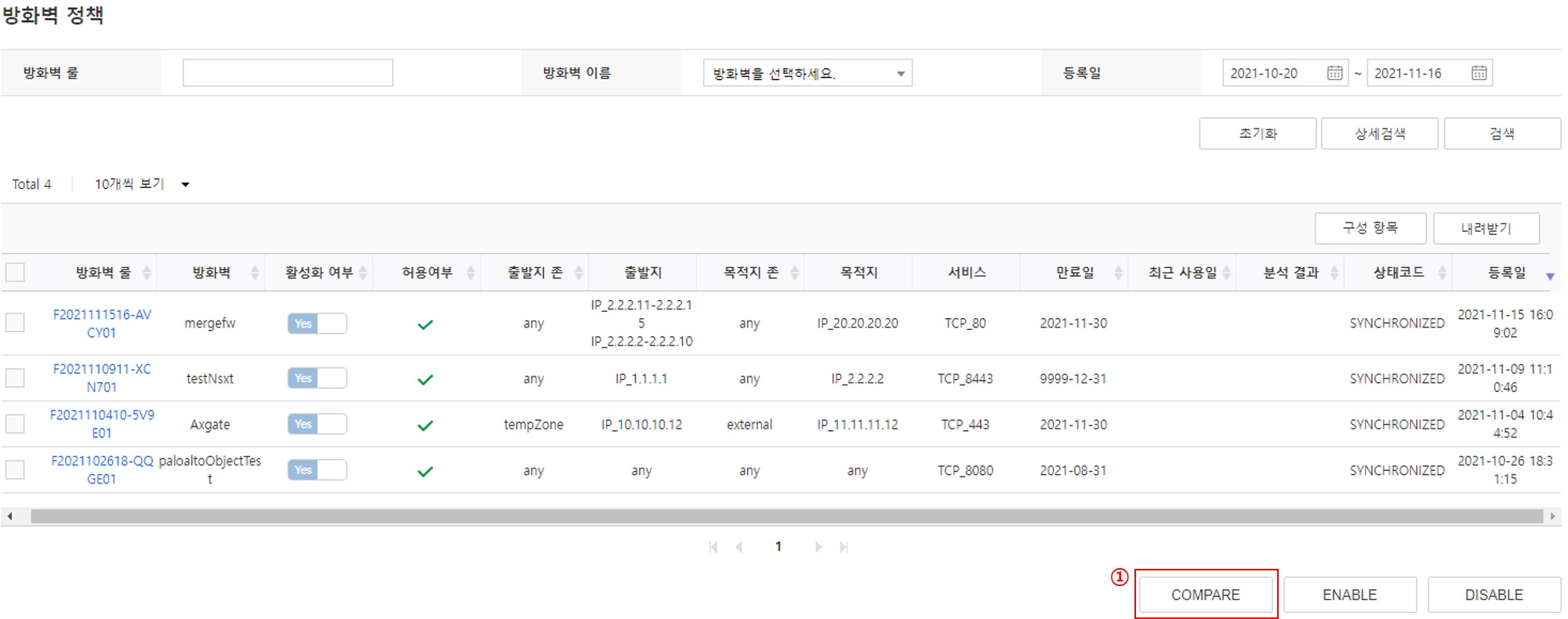
Task: Sort by 만료일 column arrows
Action: 1118,273
